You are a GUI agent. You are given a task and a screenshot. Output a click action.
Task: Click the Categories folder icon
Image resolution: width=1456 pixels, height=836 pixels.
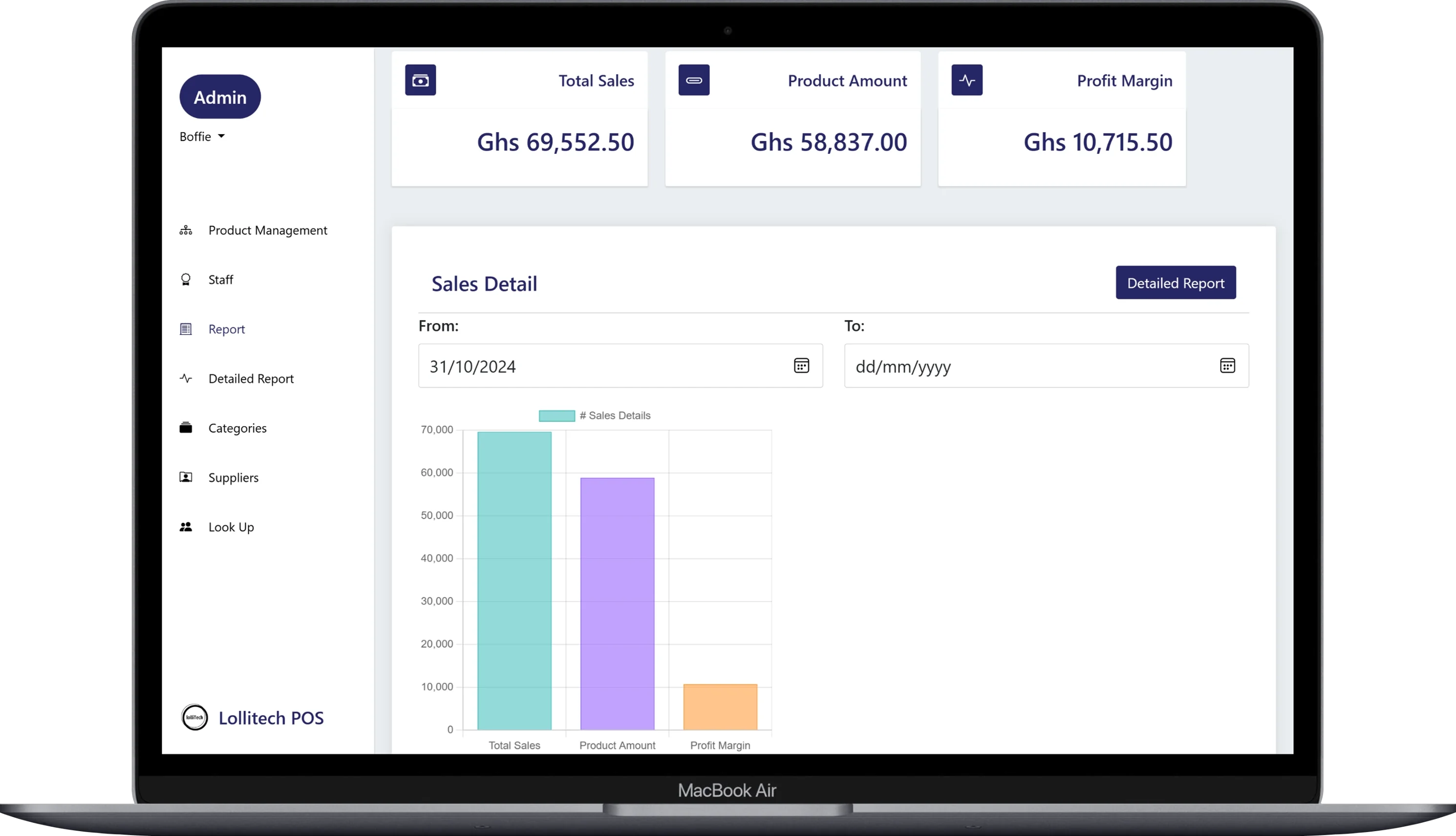click(186, 428)
